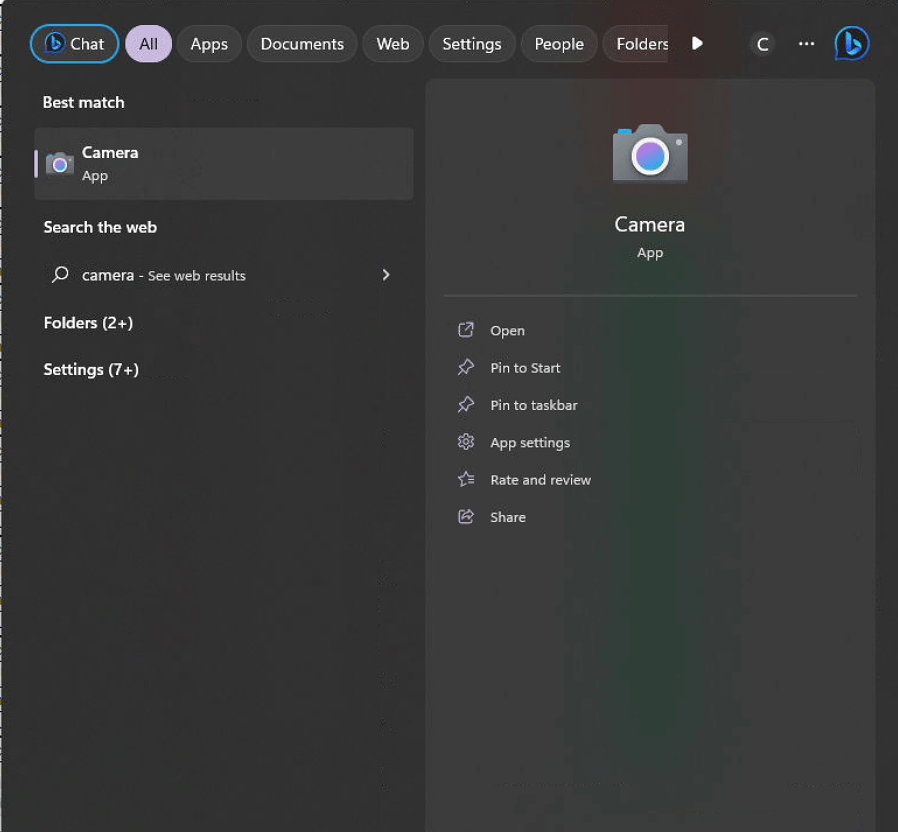Click the Camera title in preview pane
The width and height of the screenshot is (898, 832).
pos(649,224)
